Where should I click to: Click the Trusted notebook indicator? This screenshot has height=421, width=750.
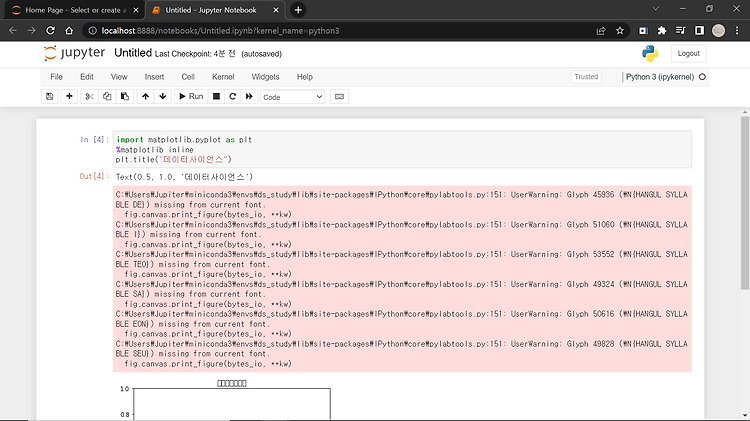[x=586, y=77]
